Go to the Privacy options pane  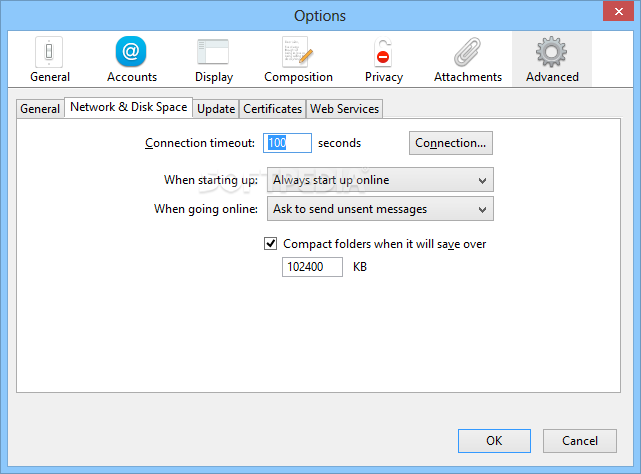coord(383,59)
